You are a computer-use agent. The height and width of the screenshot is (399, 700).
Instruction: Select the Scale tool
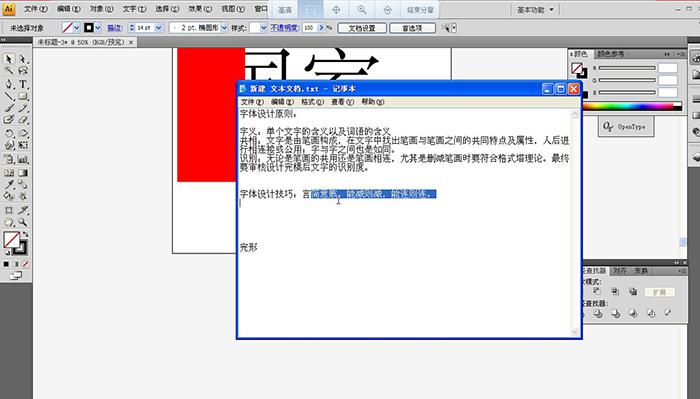[23, 133]
